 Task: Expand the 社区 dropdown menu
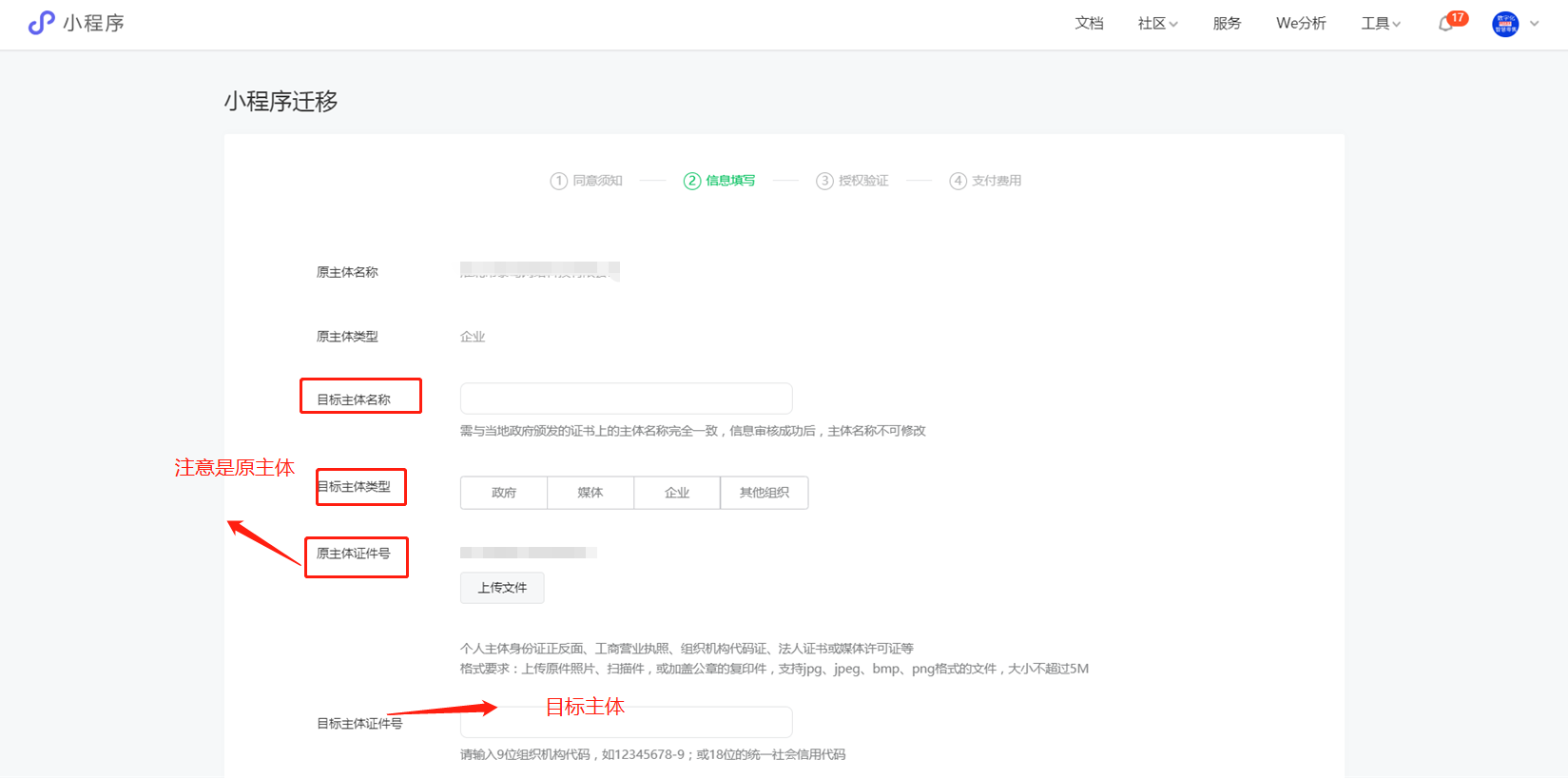click(x=1157, y=24)
